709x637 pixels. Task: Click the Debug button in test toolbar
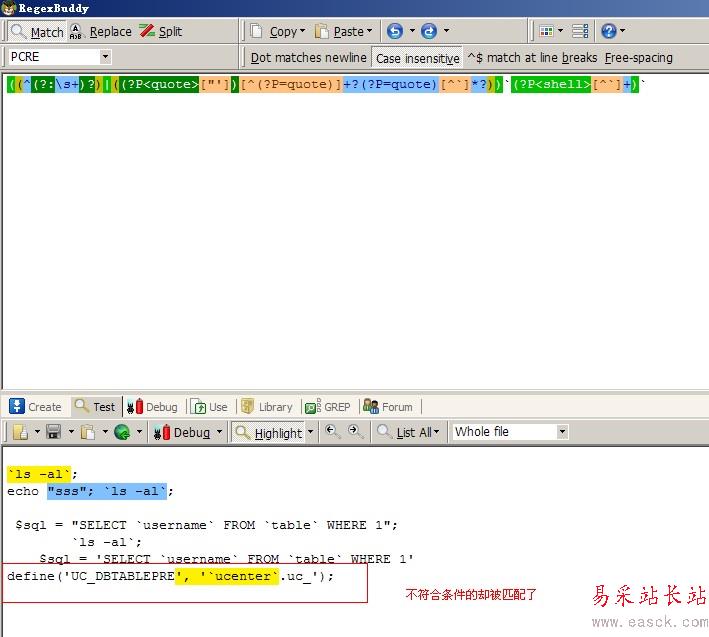(x=182, y=432)
